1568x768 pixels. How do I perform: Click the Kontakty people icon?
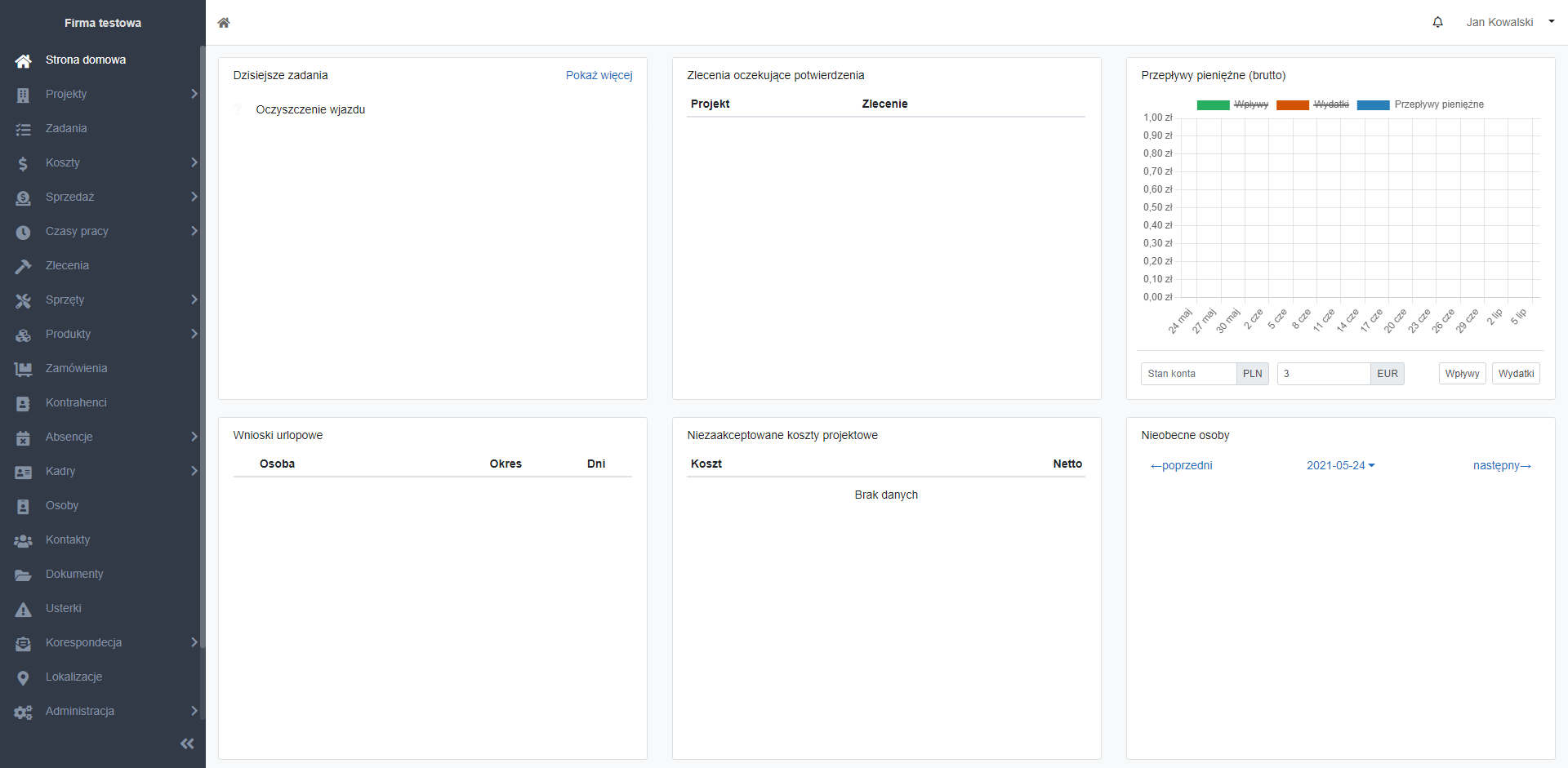point(23,540)
